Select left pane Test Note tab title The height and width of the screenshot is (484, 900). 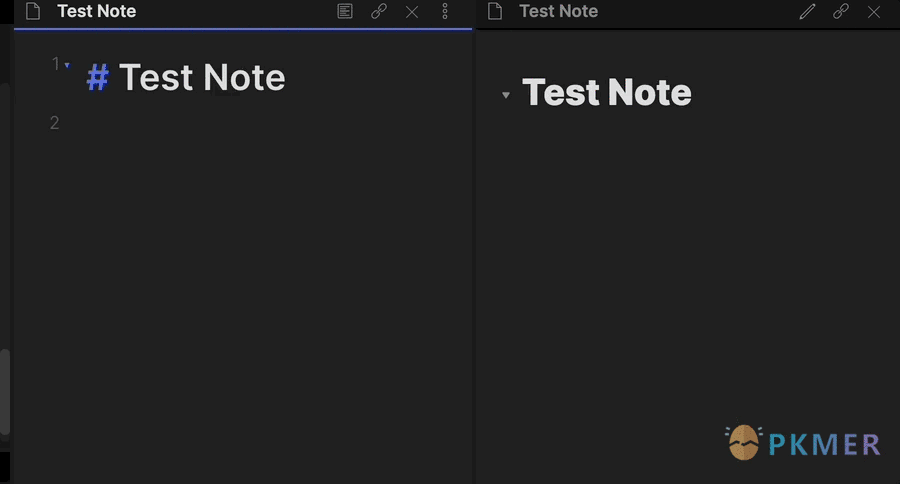click(96, 11)
